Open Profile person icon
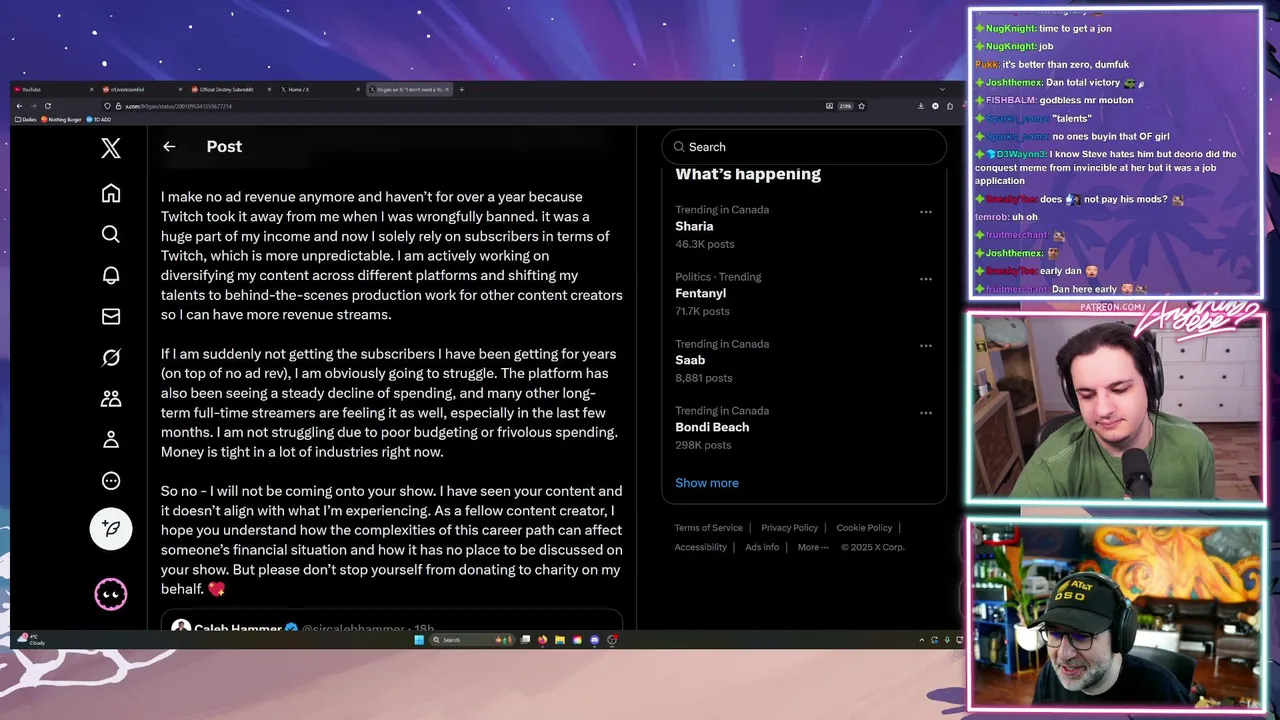Viewport: 1280px width, 720px height. point(111,439)
